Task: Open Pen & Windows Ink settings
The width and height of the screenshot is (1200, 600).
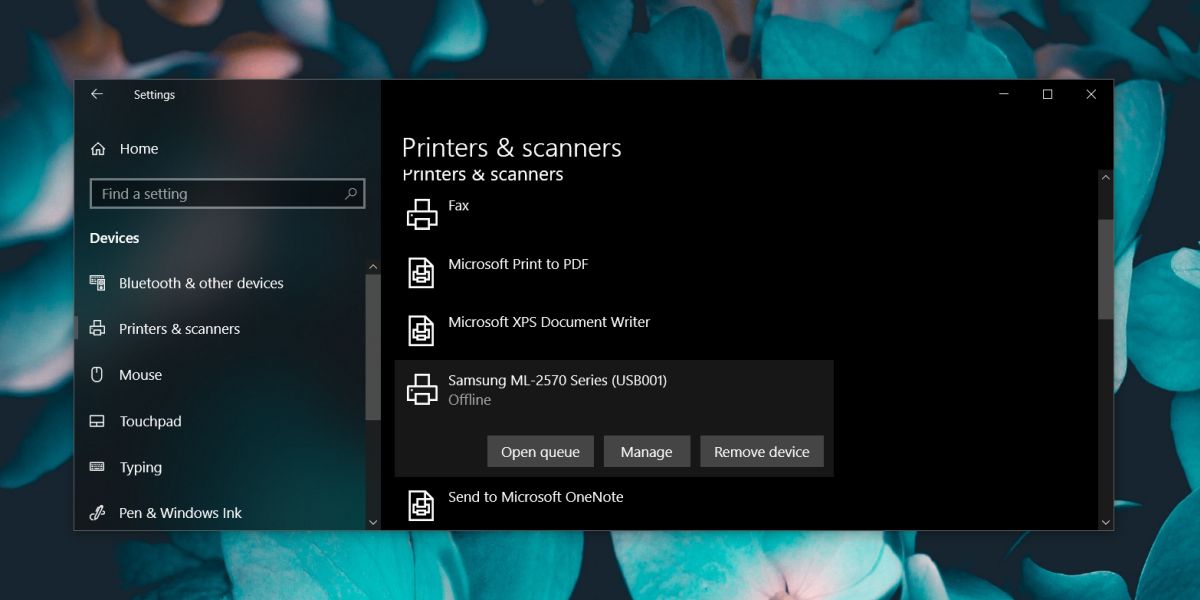Action: click(x=180, y=513)
